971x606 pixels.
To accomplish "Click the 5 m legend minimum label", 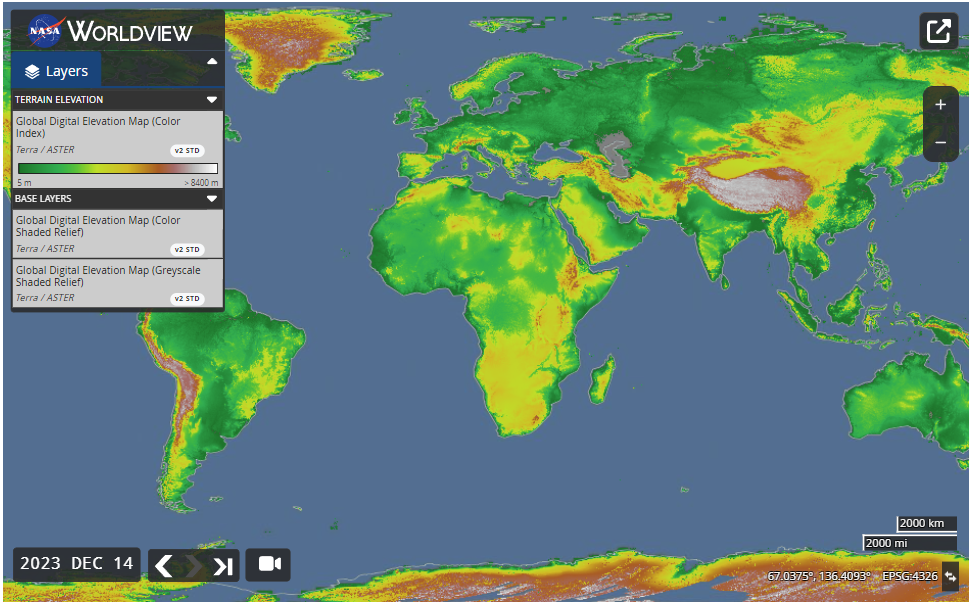I will tap(25, 183).
